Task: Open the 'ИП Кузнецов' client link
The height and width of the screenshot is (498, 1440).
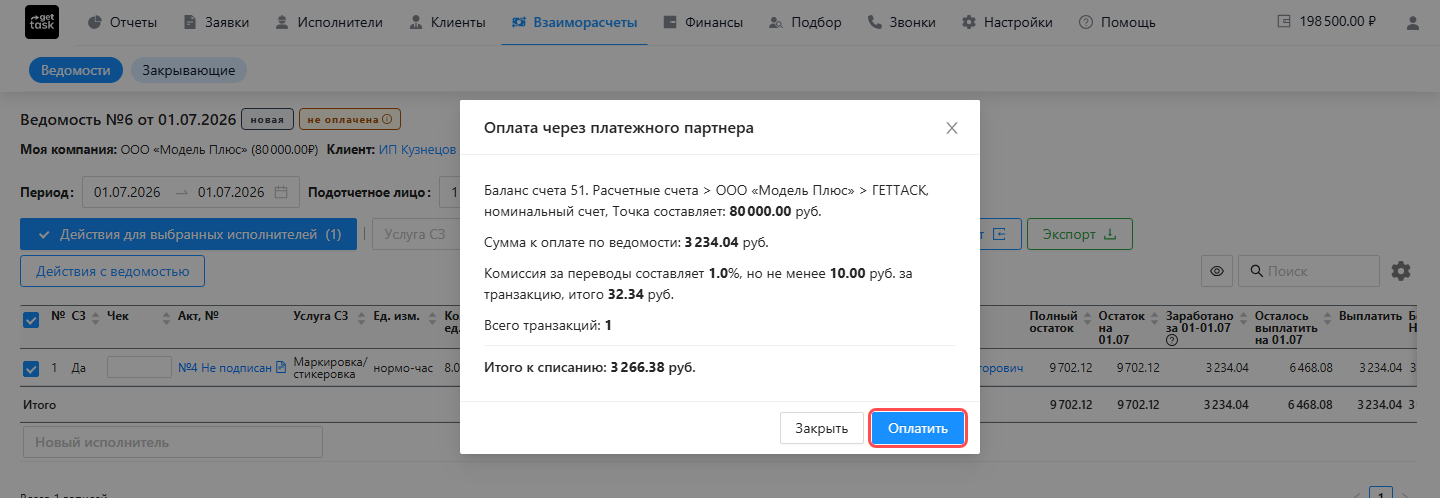Action: 418,150
